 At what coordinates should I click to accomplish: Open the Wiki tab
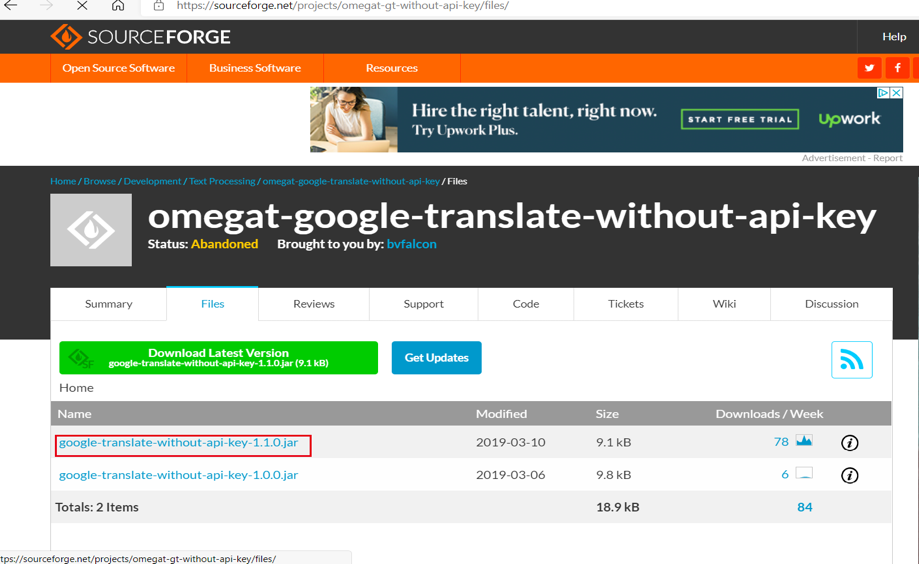click(x=724, y=304)
